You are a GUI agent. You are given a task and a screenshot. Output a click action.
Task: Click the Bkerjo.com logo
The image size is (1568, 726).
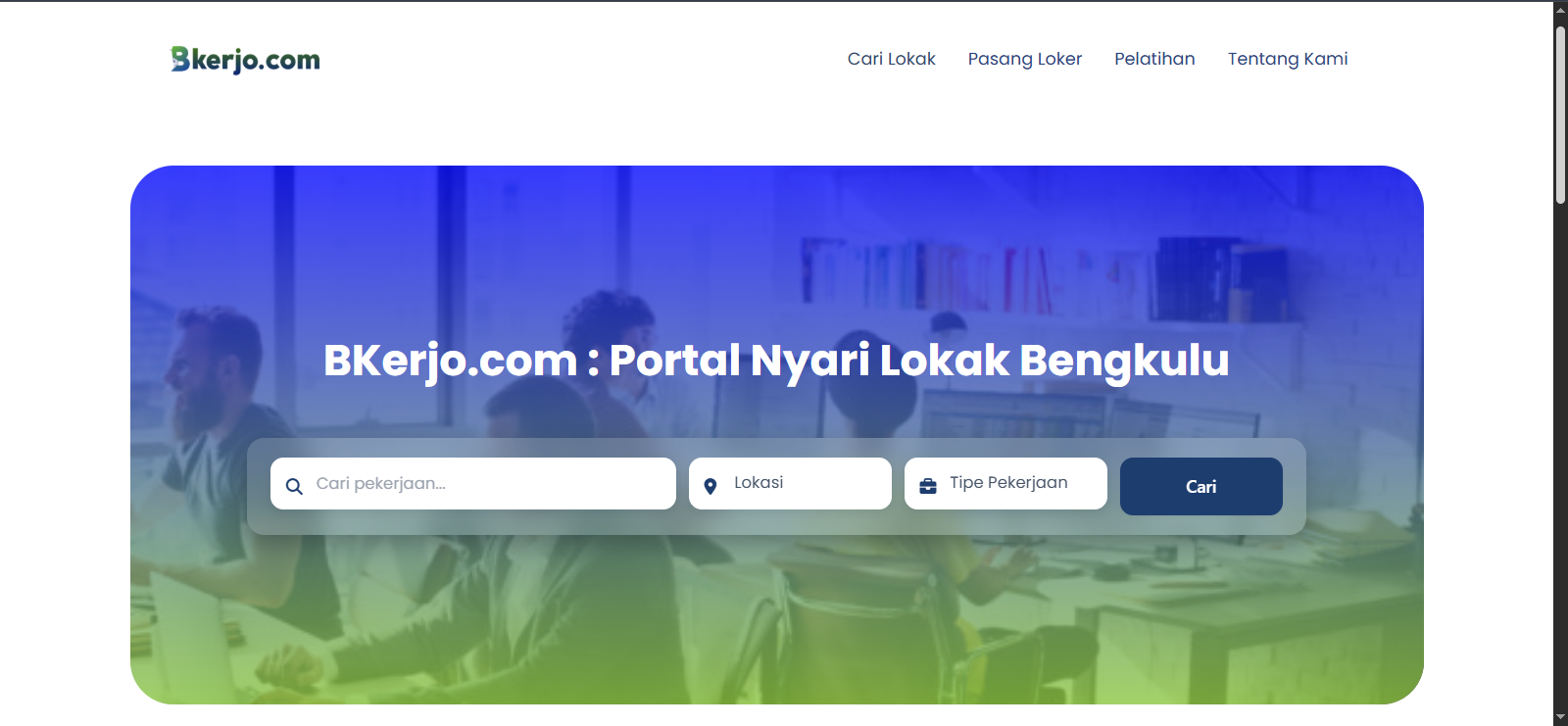[x=245, y=60]
